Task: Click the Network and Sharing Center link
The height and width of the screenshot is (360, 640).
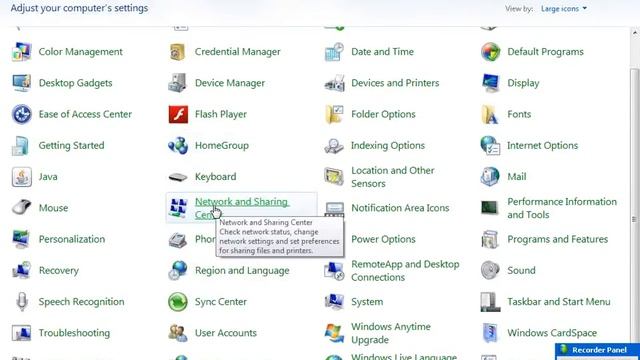Action: (242, 208)
